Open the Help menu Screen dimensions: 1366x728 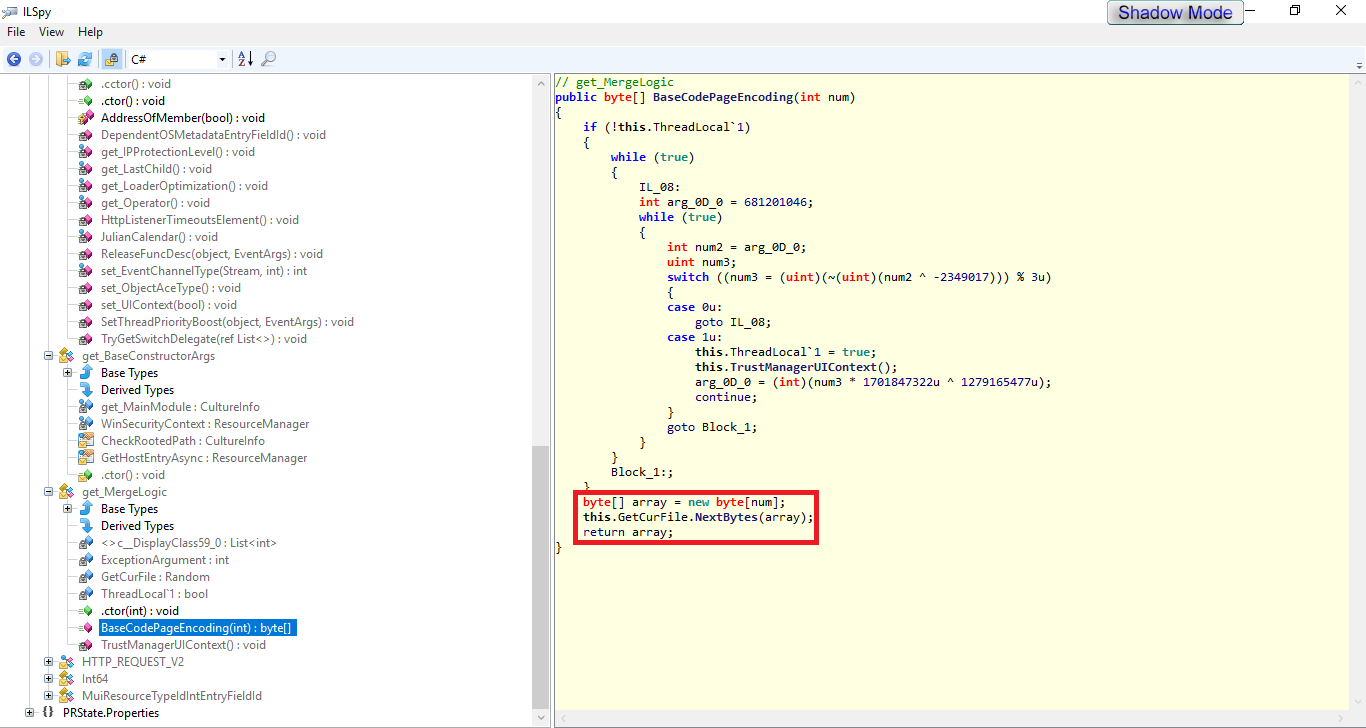(x=90, y=32)
